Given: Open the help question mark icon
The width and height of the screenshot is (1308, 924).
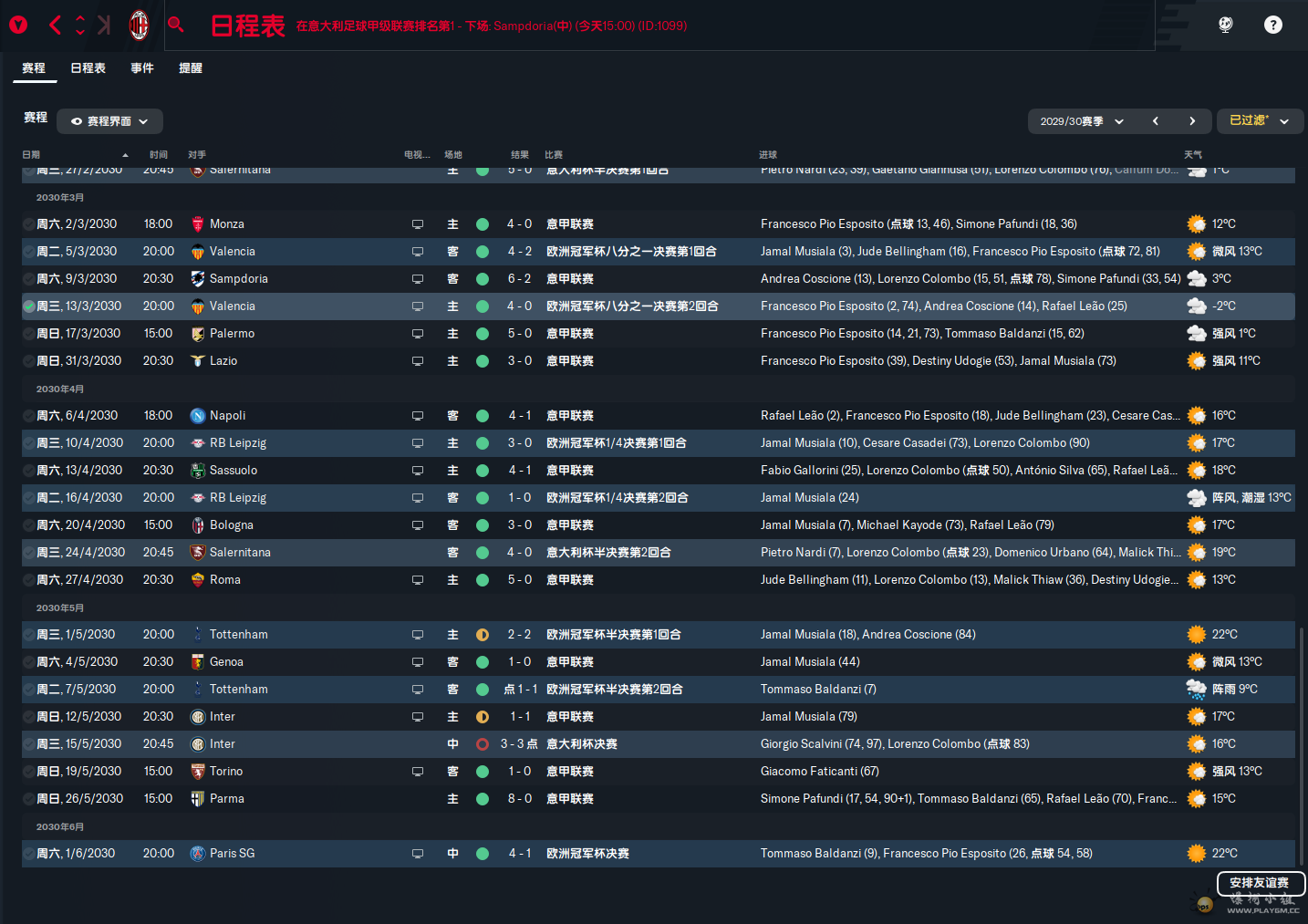Looking at the screenshot, I should [1273, 25].
